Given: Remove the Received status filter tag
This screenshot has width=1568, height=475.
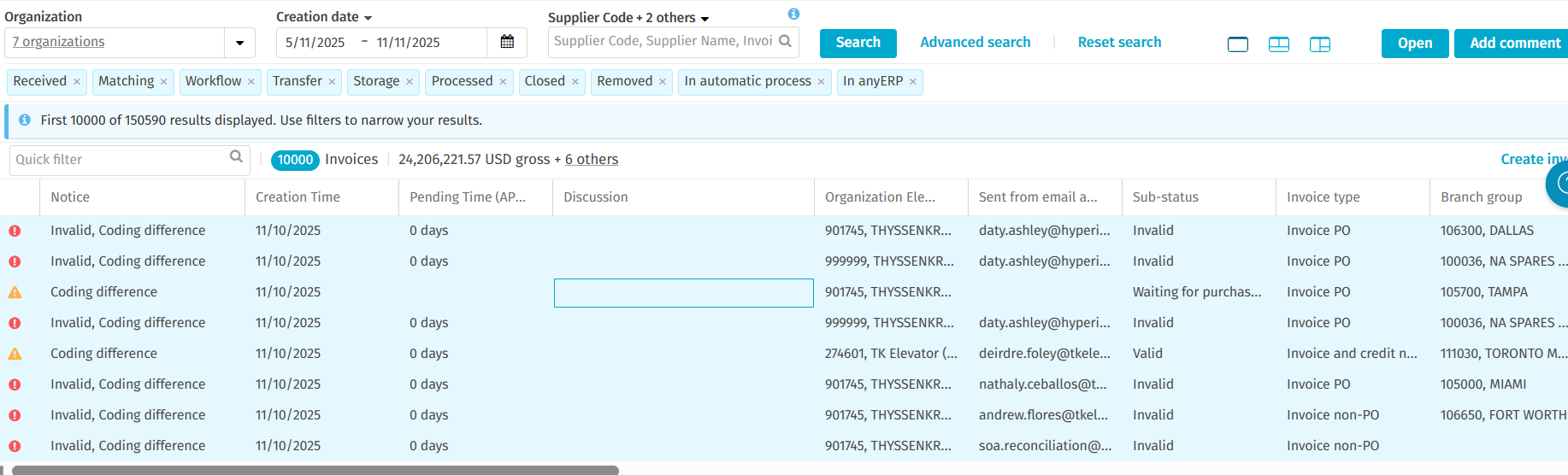Looking at the screenshot, I should pos(77,82).
